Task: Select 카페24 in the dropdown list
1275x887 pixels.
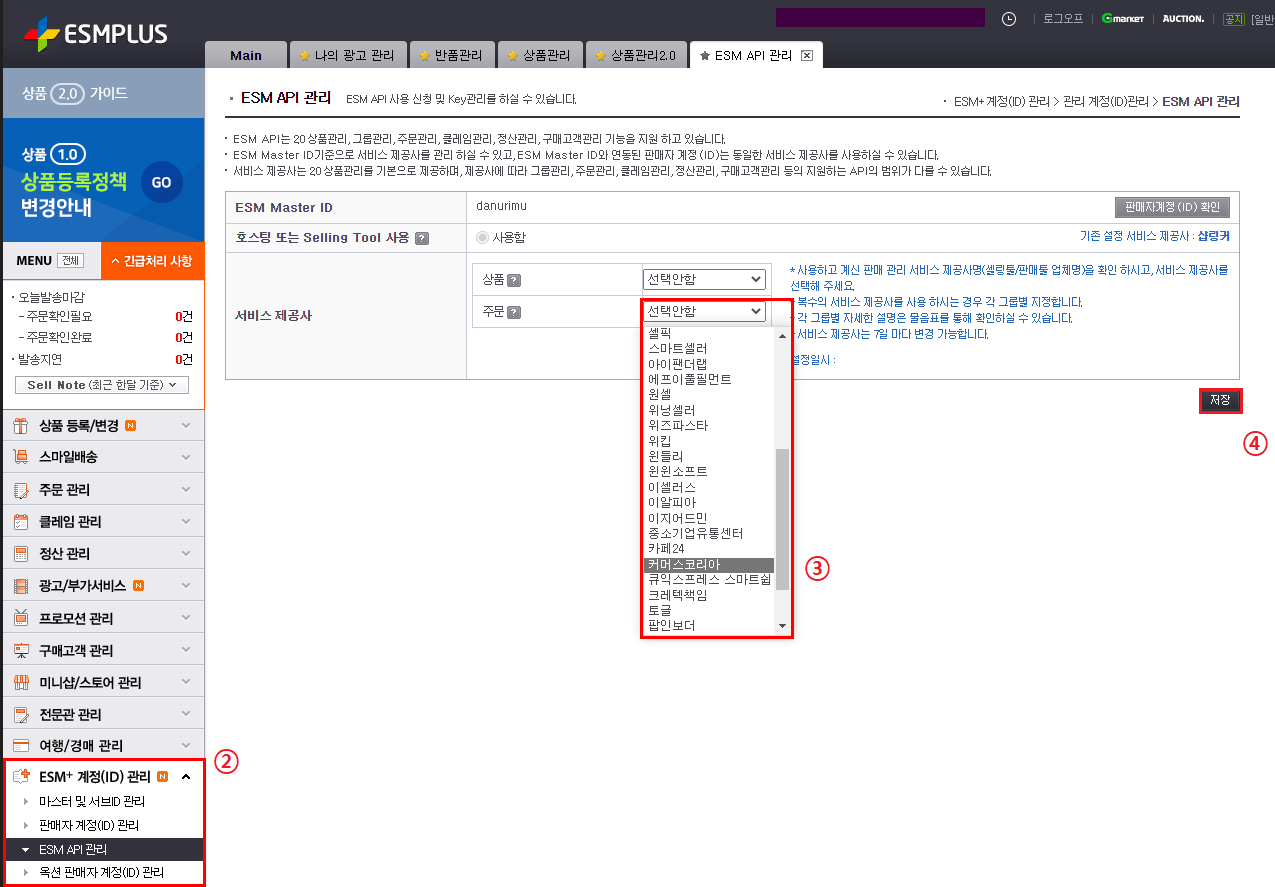Action: tap(709, 549)
